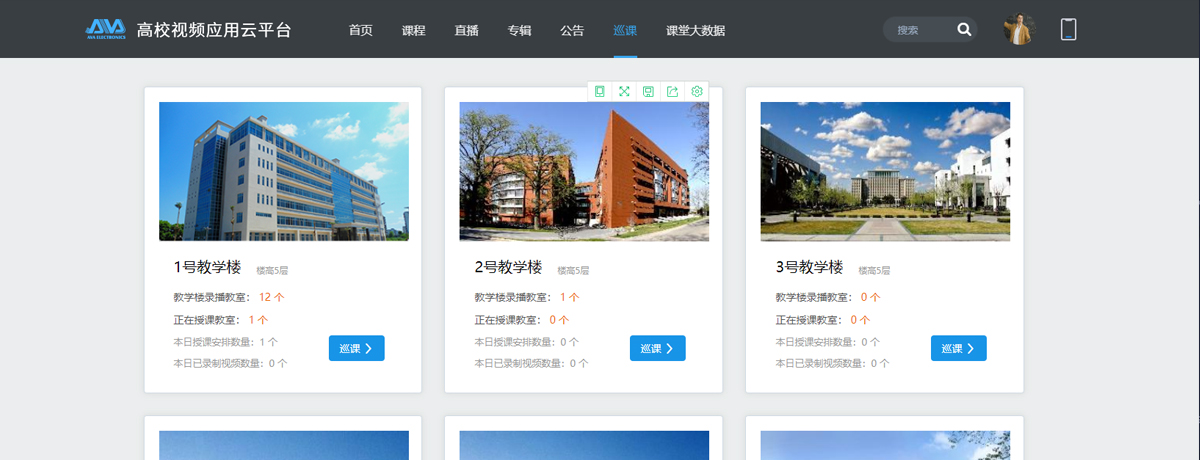Open 课堂大数据 in the navigation bar
This screenshot has width=1200, height=460.
[x=695, y=30]
